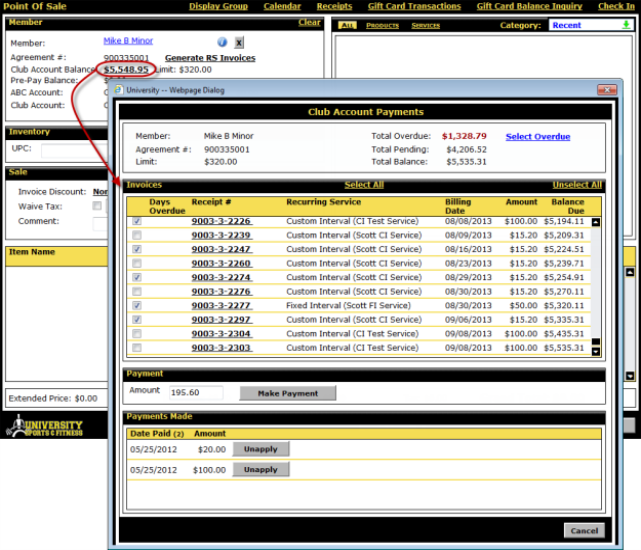Click the X icon beside member name
Viewport: 641px width, 550px height.
tap(239, 43)
